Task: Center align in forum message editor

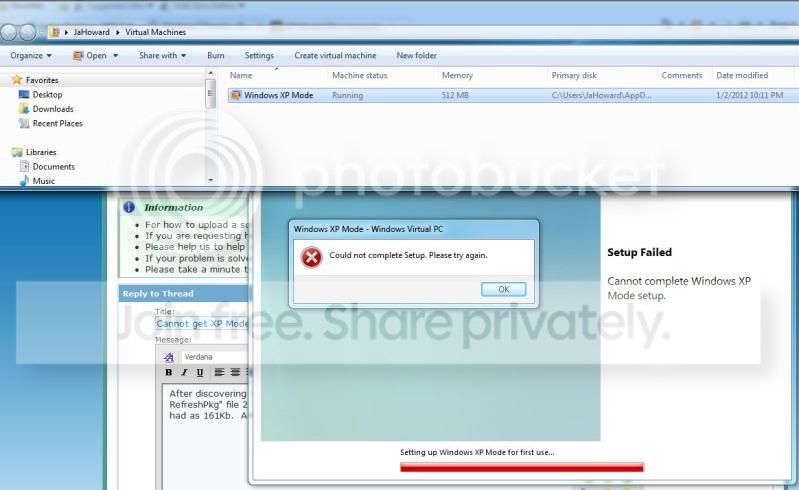Action: click(235, 372)
